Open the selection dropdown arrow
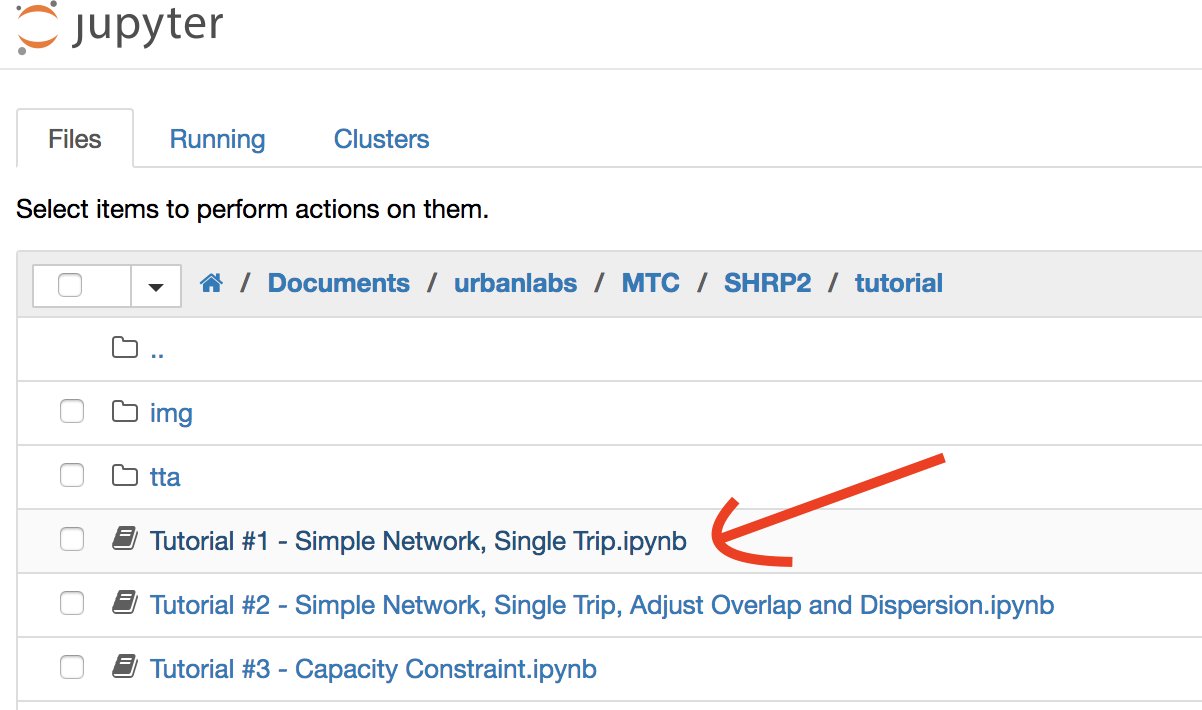This screenshot has height=710, width=1202. point(156,287)
